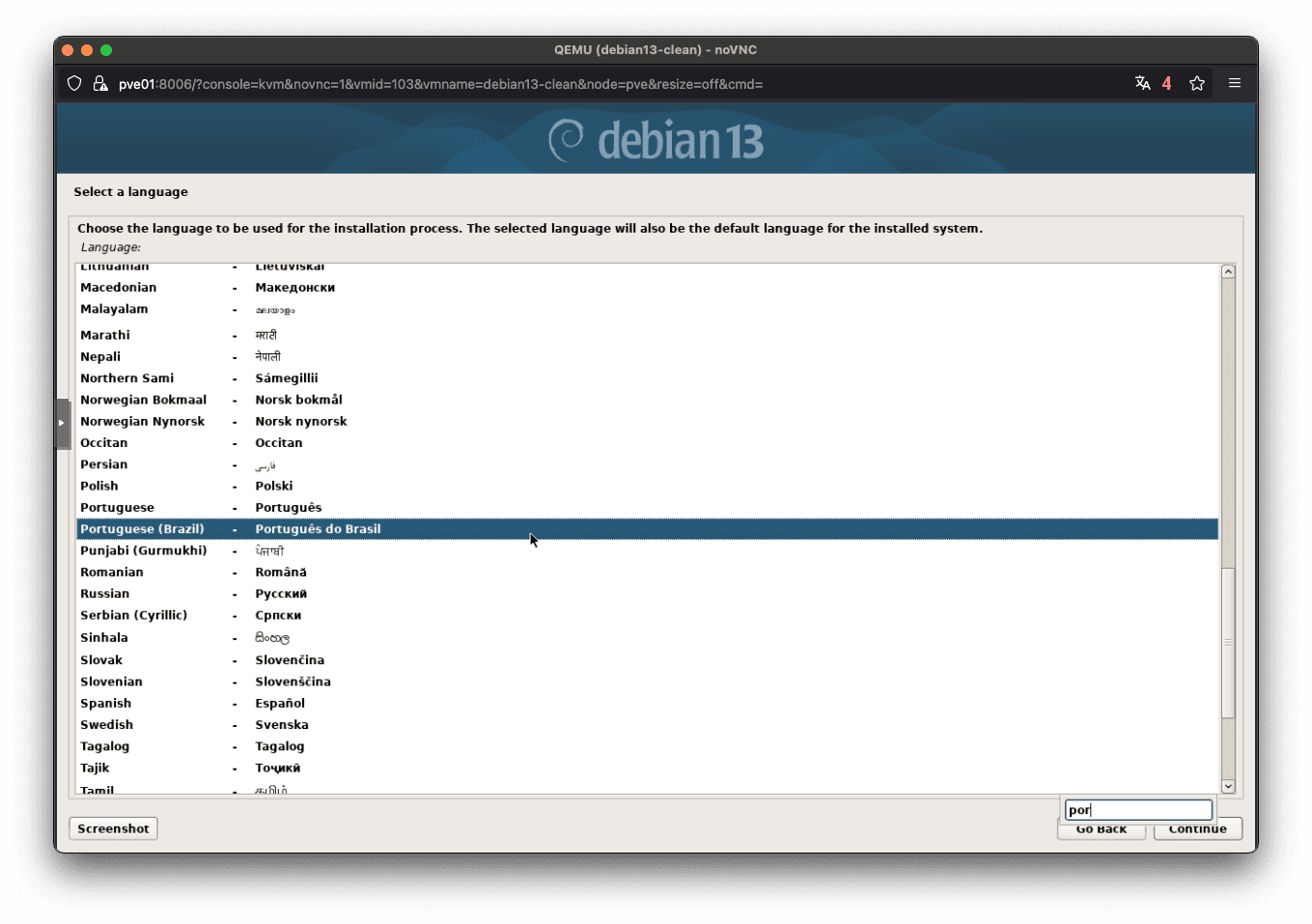The height and width of the screenshot is (924, 1312).
Task: Select Tajik language row
Action: 647,769
